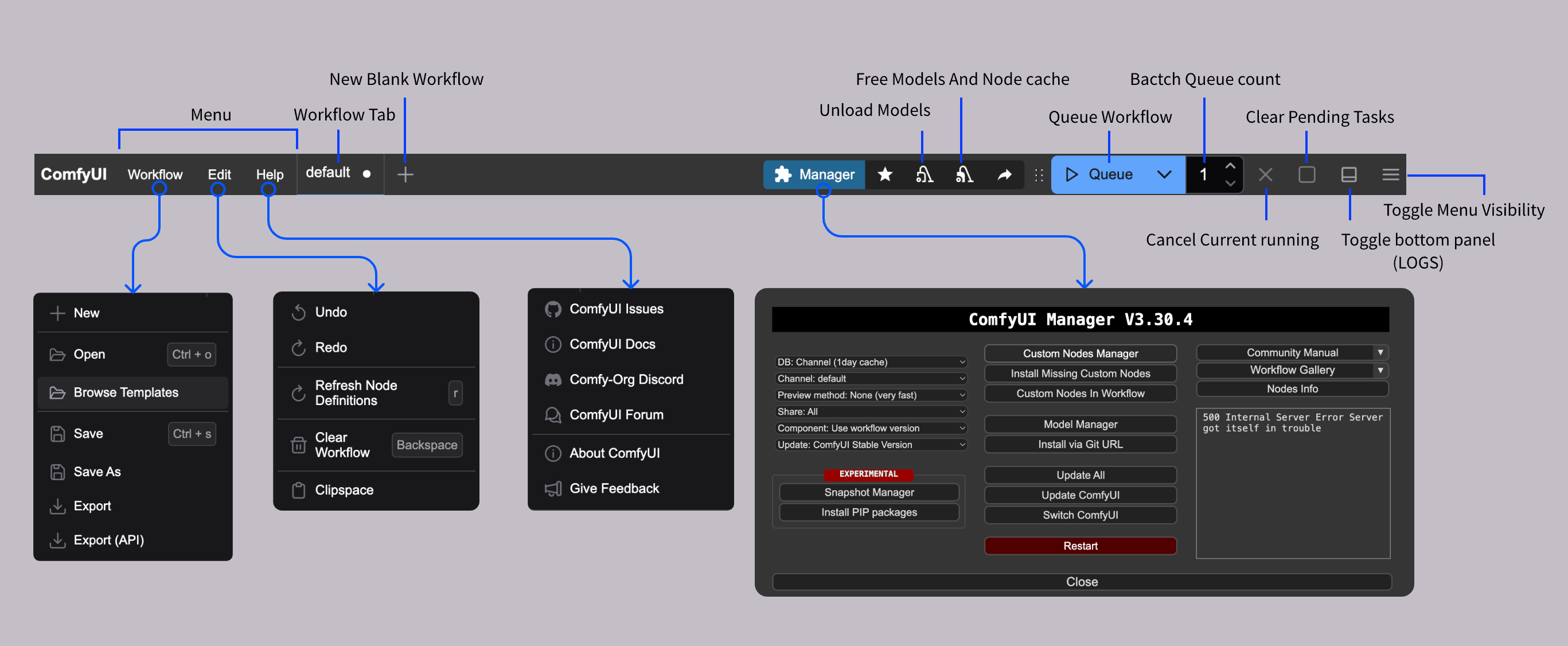Click the red Restart button
The width and height of the screenshot is (1568, 646).
pos(1080,546)
